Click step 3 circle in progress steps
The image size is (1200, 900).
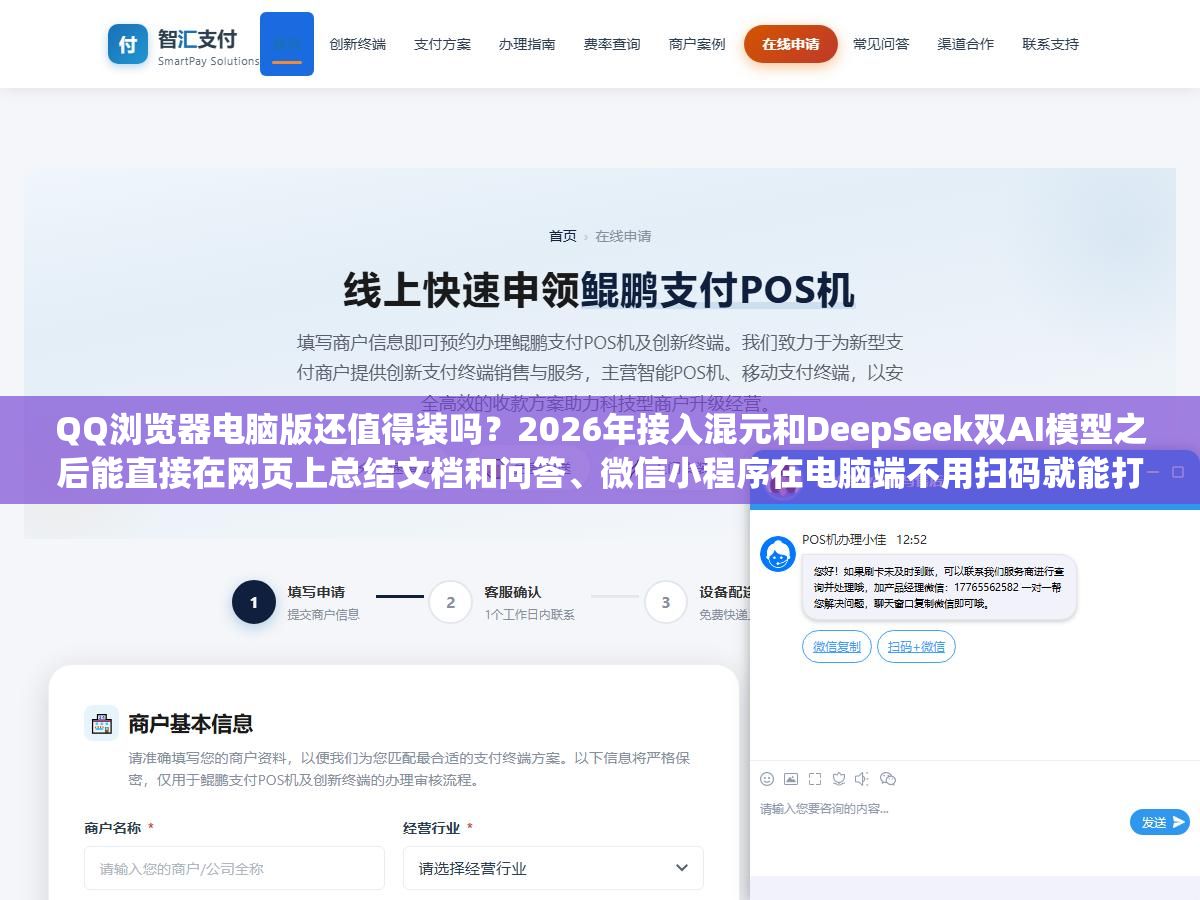[666, 602]
